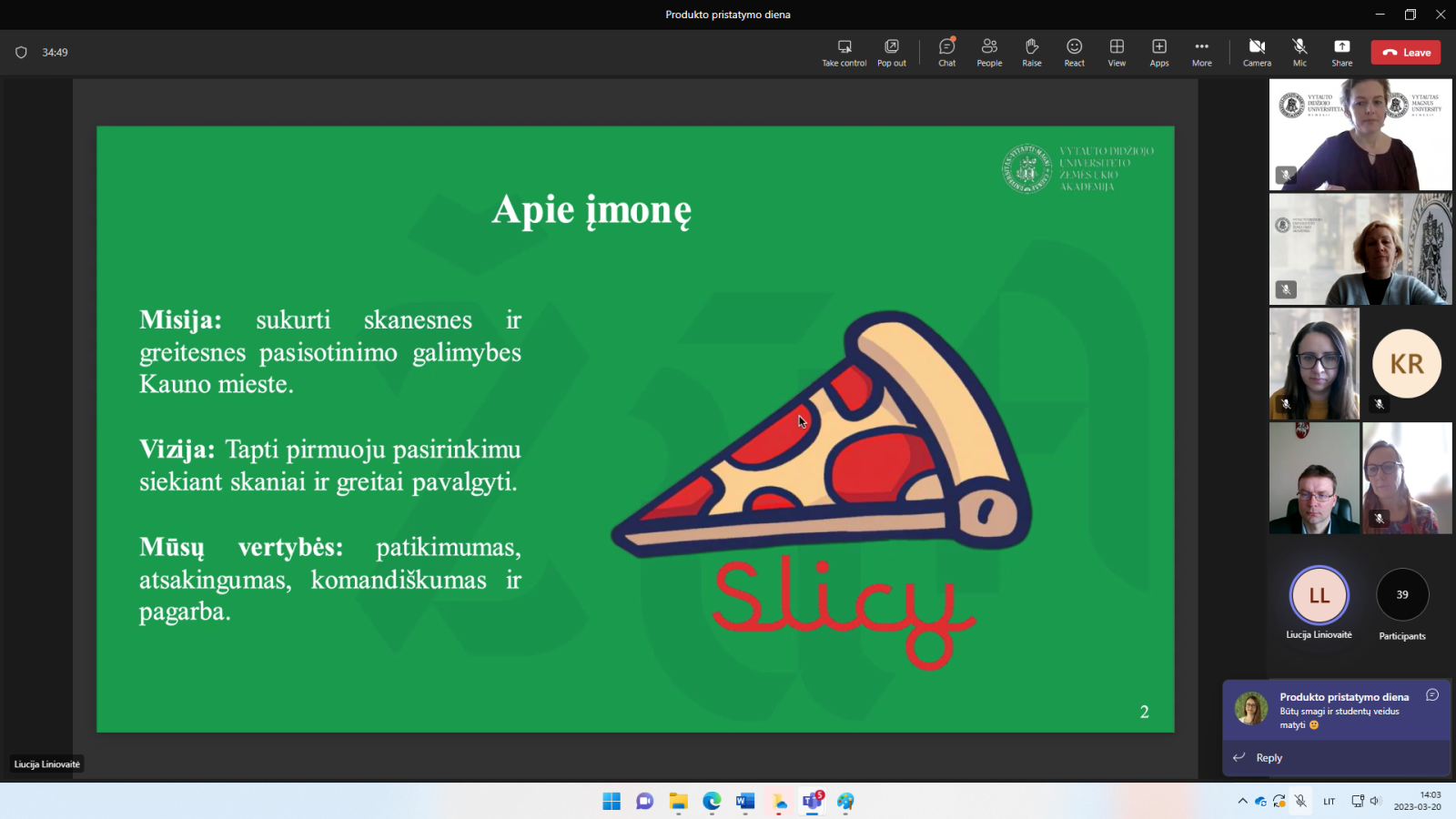1456x819 pixels.
Task: Open the 39 Participants overflow
Action: tap(1401, 595)
